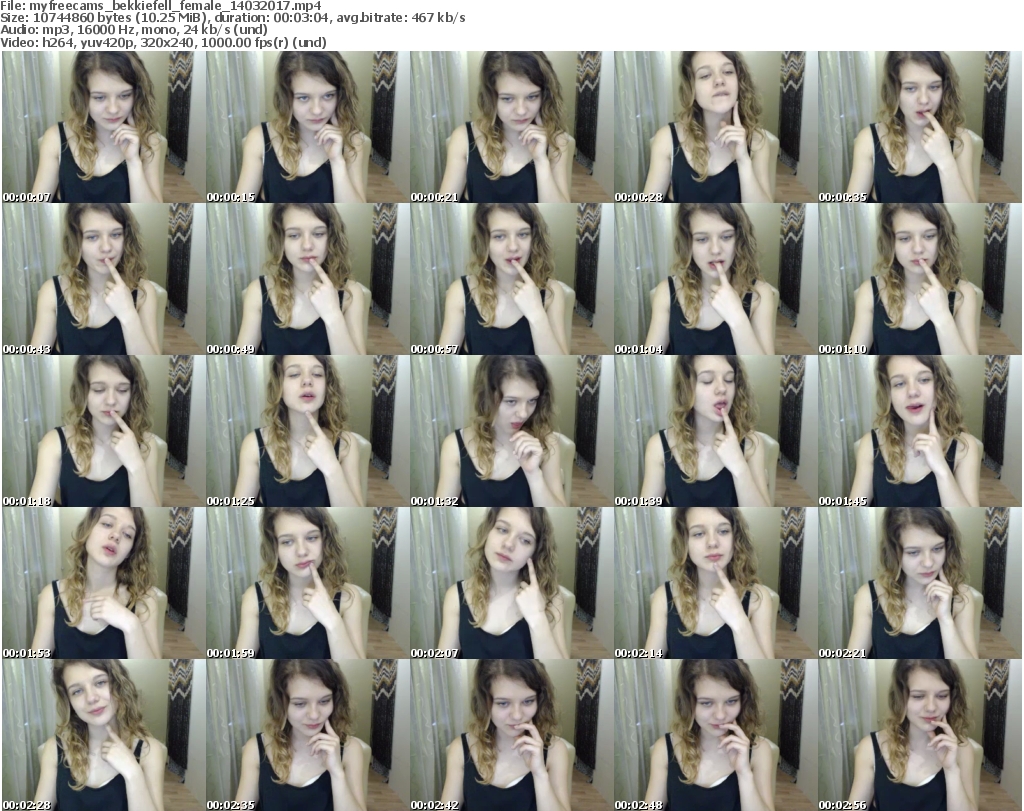This screenshot has height=811, width=1024.
Task: Choose the thumbnail frame stamped 00:01:53
Action: 103,584
